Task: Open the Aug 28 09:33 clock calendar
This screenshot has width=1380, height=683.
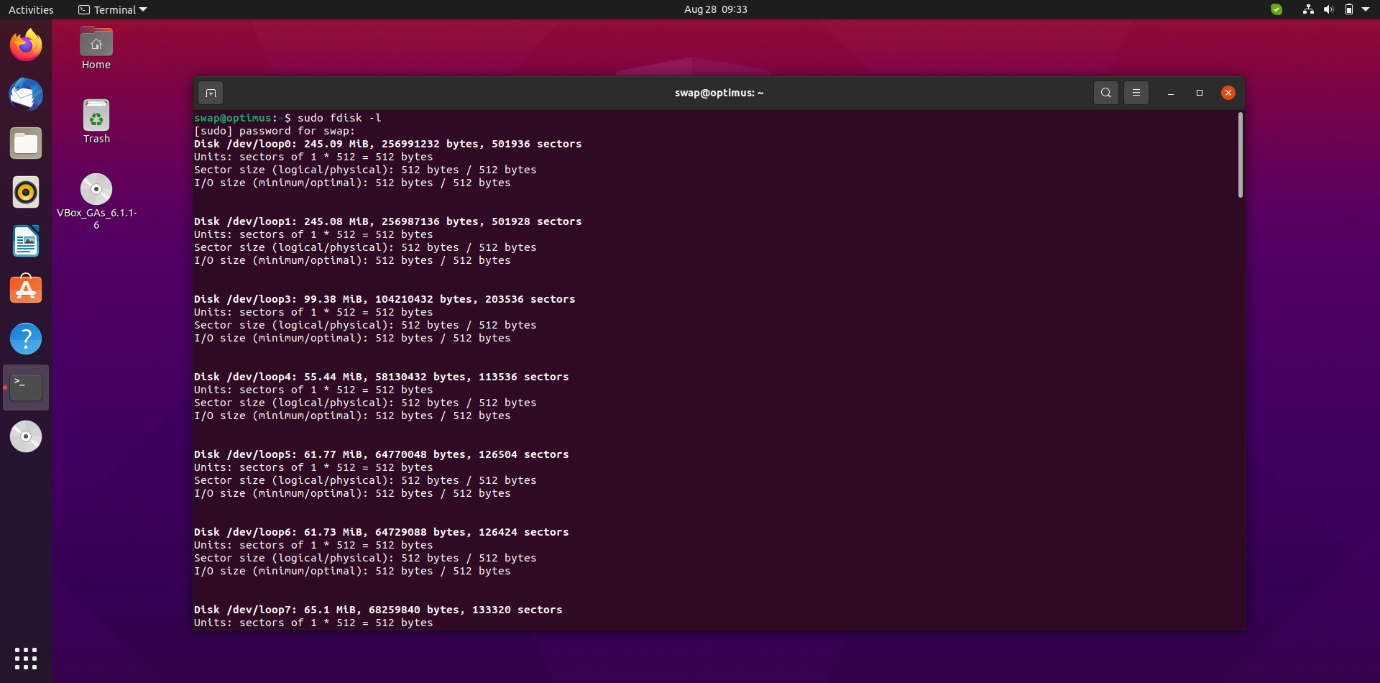Action: pos(716,9)
